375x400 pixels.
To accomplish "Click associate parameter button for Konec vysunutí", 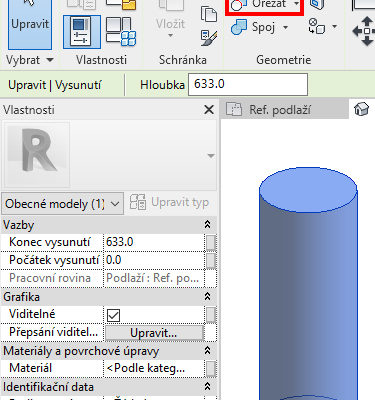I will (x=210, y=242).
